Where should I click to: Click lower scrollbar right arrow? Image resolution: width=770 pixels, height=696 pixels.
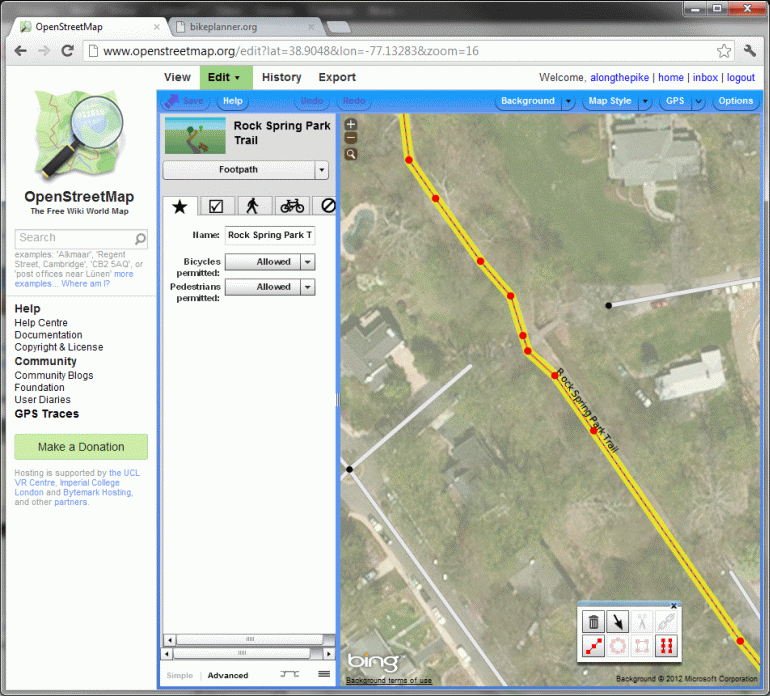(329, 654)
